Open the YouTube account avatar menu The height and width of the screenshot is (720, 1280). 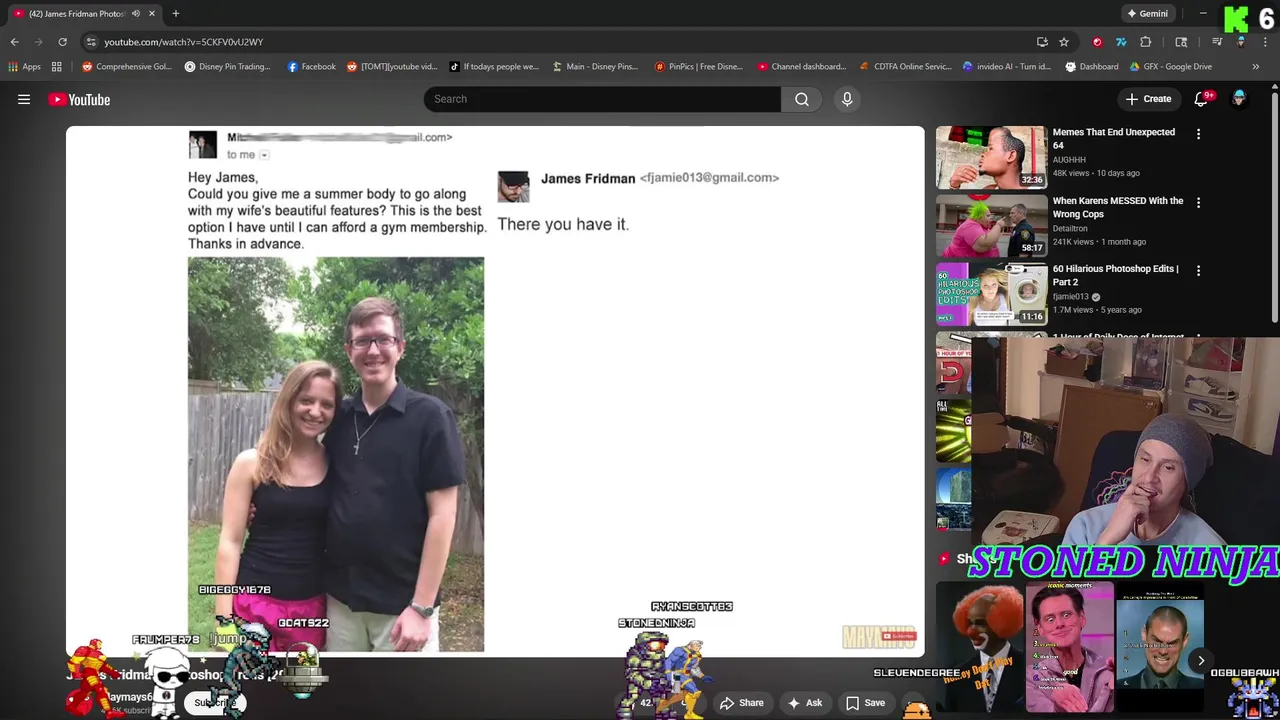(x=1239, y=99)
